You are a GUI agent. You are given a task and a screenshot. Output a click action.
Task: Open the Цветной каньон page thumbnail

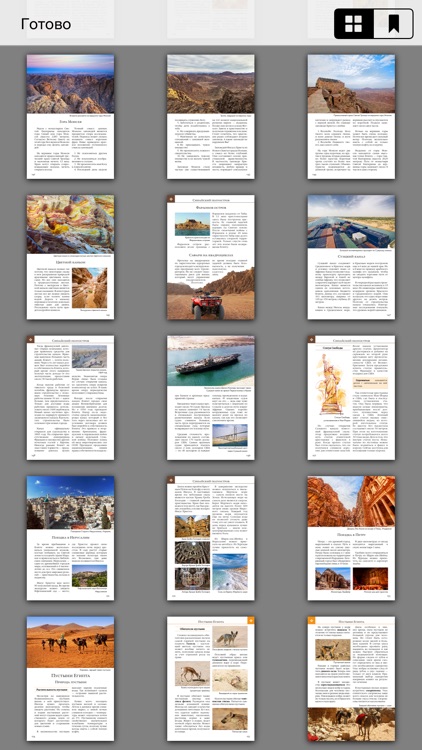click(x=70, y=257)
